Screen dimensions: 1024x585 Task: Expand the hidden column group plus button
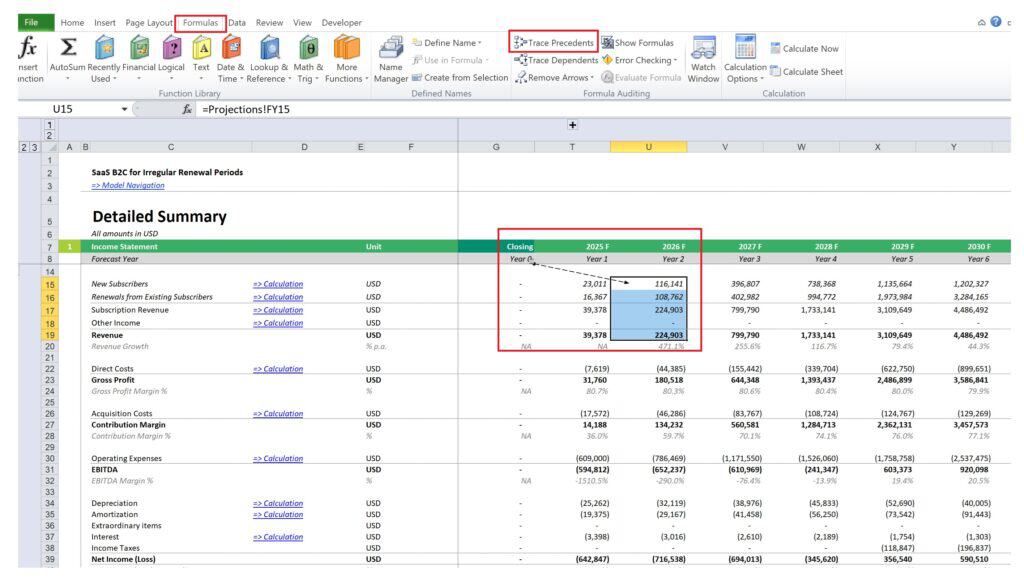[x=572, y=125]
